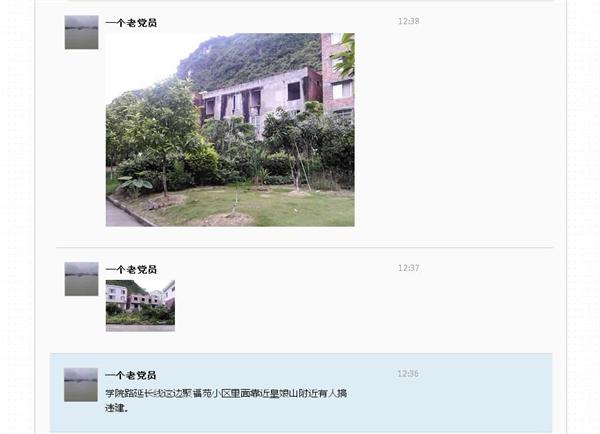Viewport: 600px width, 434px height.
Task: Select the blue highlighted 12:36 message row
Action: tap(301, 393)
